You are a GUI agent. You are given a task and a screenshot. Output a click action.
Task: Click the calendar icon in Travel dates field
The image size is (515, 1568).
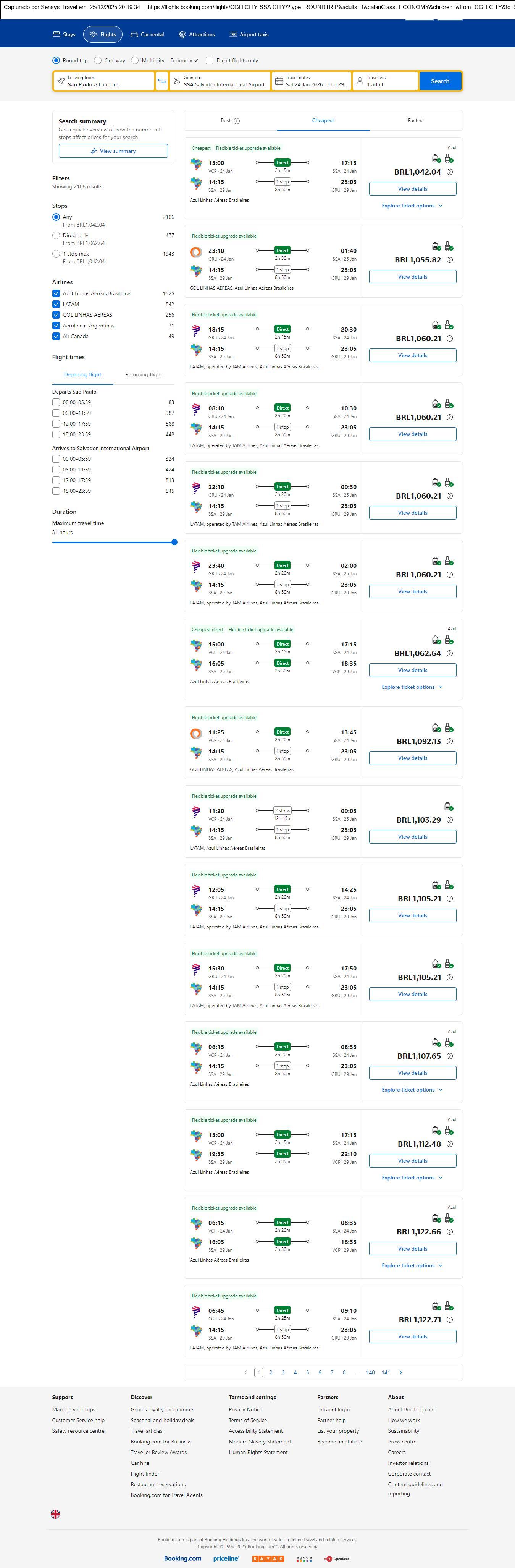(278, 81)
